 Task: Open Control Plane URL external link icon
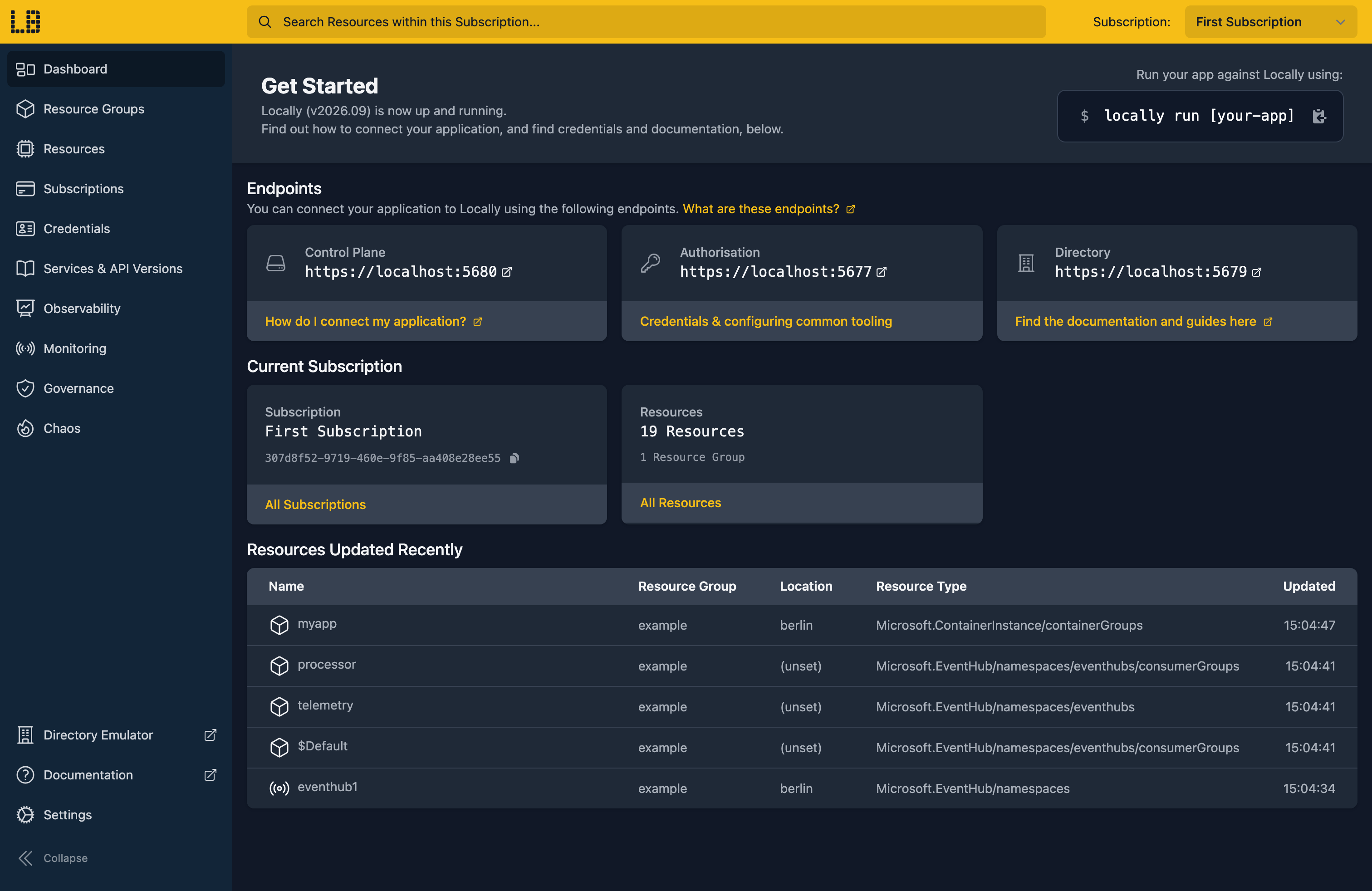click(507, 271)
